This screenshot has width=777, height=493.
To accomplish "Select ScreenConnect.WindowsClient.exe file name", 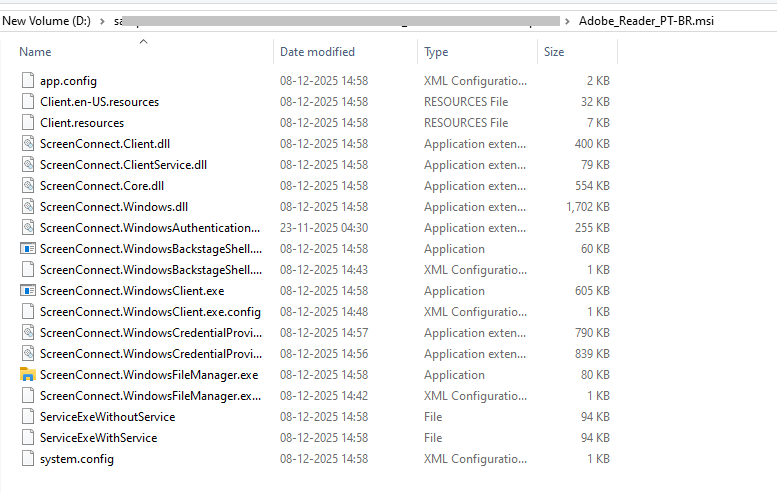I will pyautogui.click(x=132, y=290).
